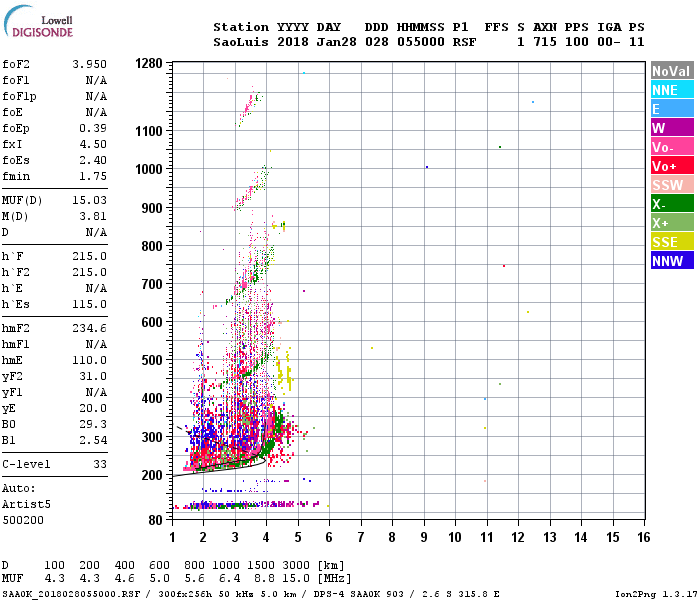Click the fxI value 4.50
The width and height of the screenshot is (700, 600).
click(x=93, y=144)
